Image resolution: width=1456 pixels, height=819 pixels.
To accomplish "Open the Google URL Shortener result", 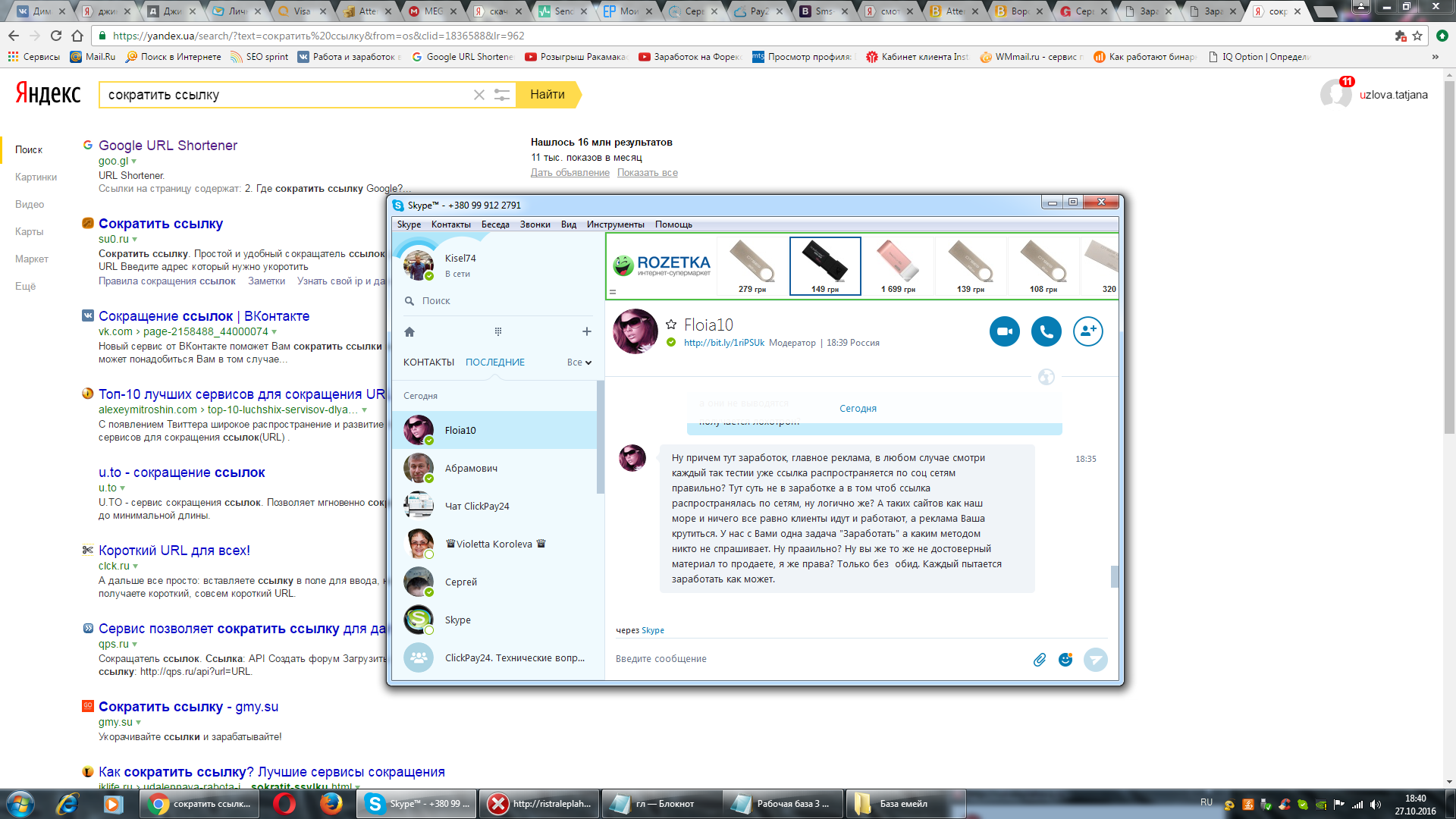I will point(168,146).
